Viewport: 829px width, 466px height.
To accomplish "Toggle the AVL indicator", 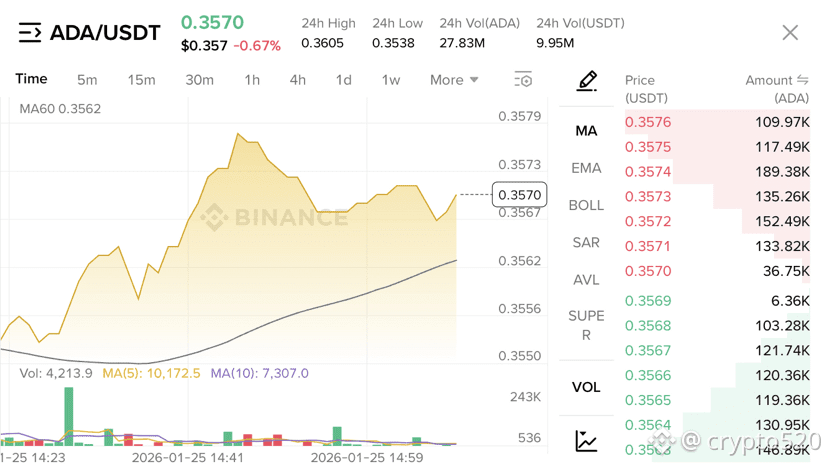I will click(586, 280).
